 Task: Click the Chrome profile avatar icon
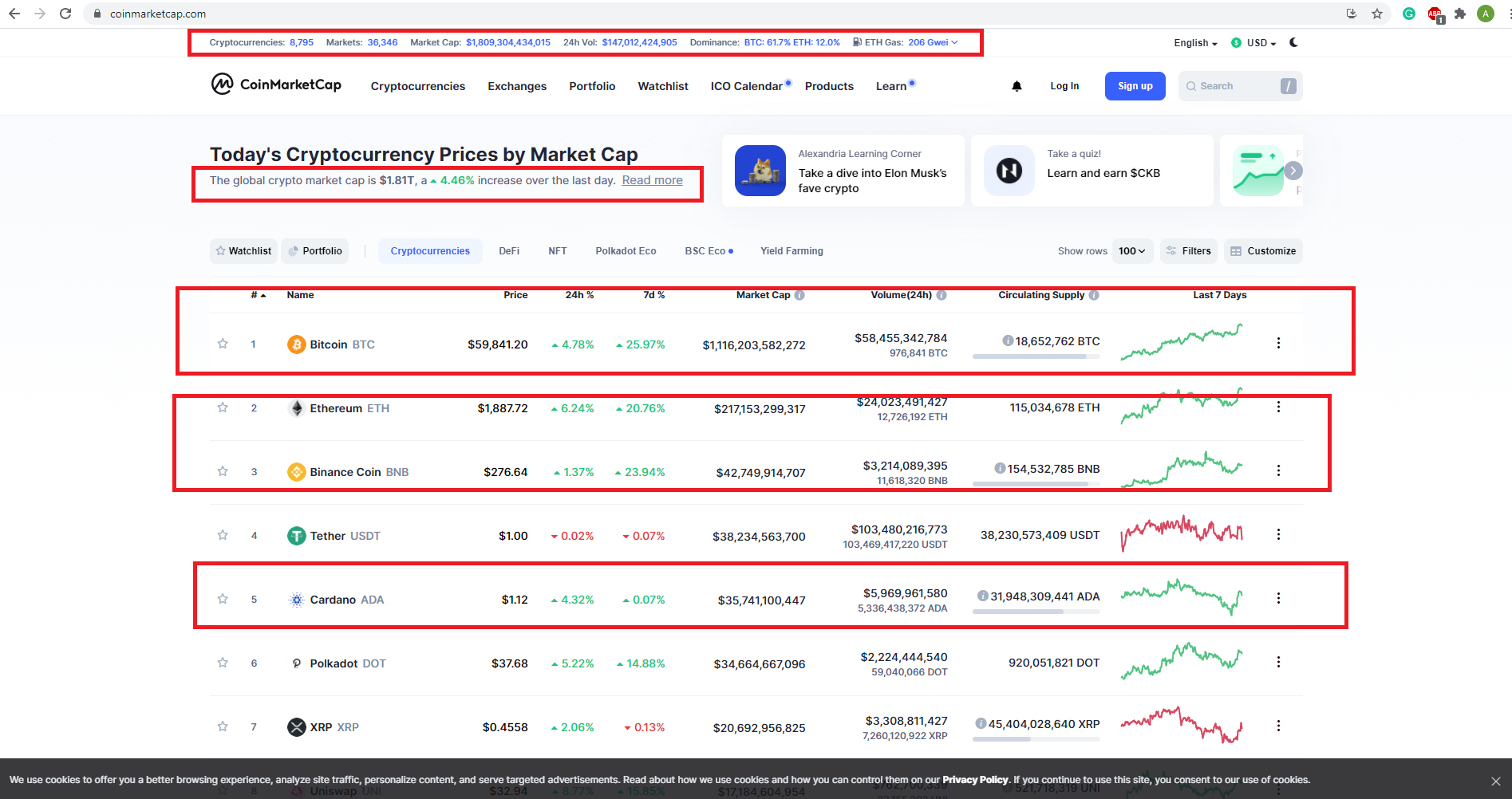[x=1486, y=14]
